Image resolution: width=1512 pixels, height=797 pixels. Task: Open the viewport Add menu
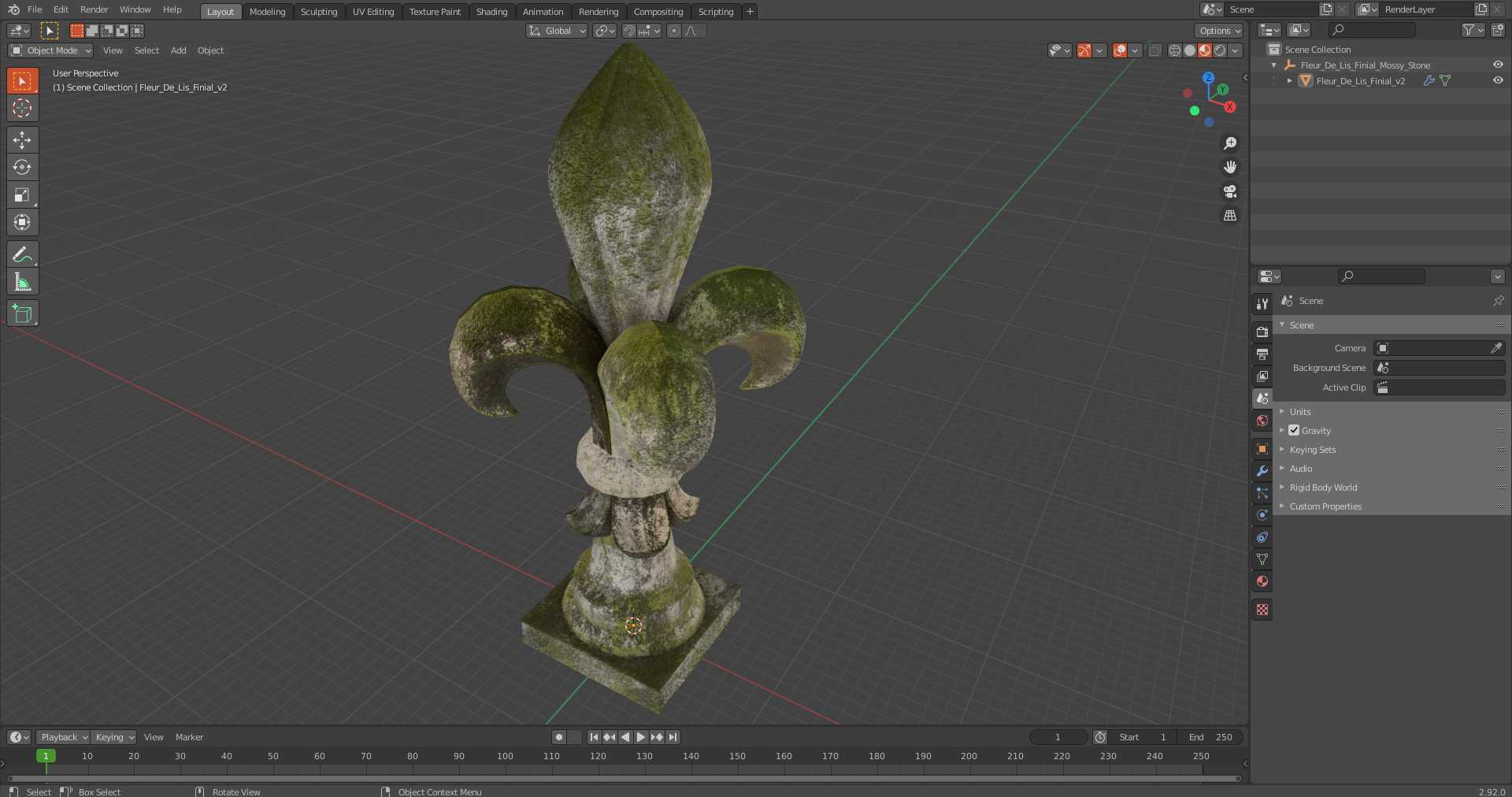click(x=179, y=50)
